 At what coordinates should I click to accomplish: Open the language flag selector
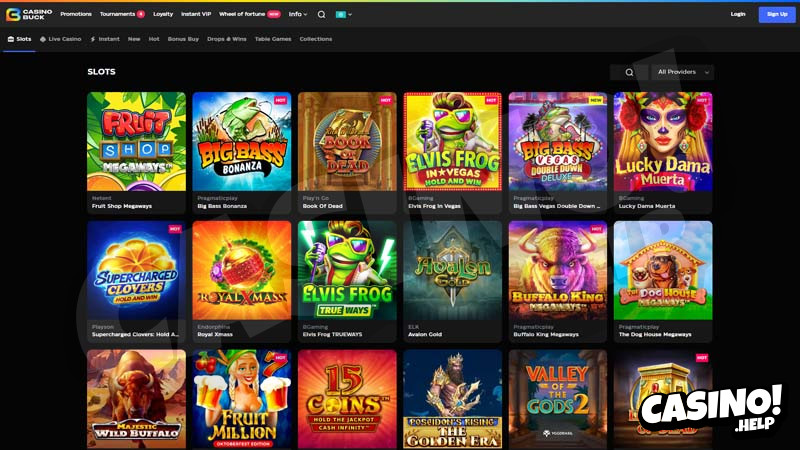point(344,14)
